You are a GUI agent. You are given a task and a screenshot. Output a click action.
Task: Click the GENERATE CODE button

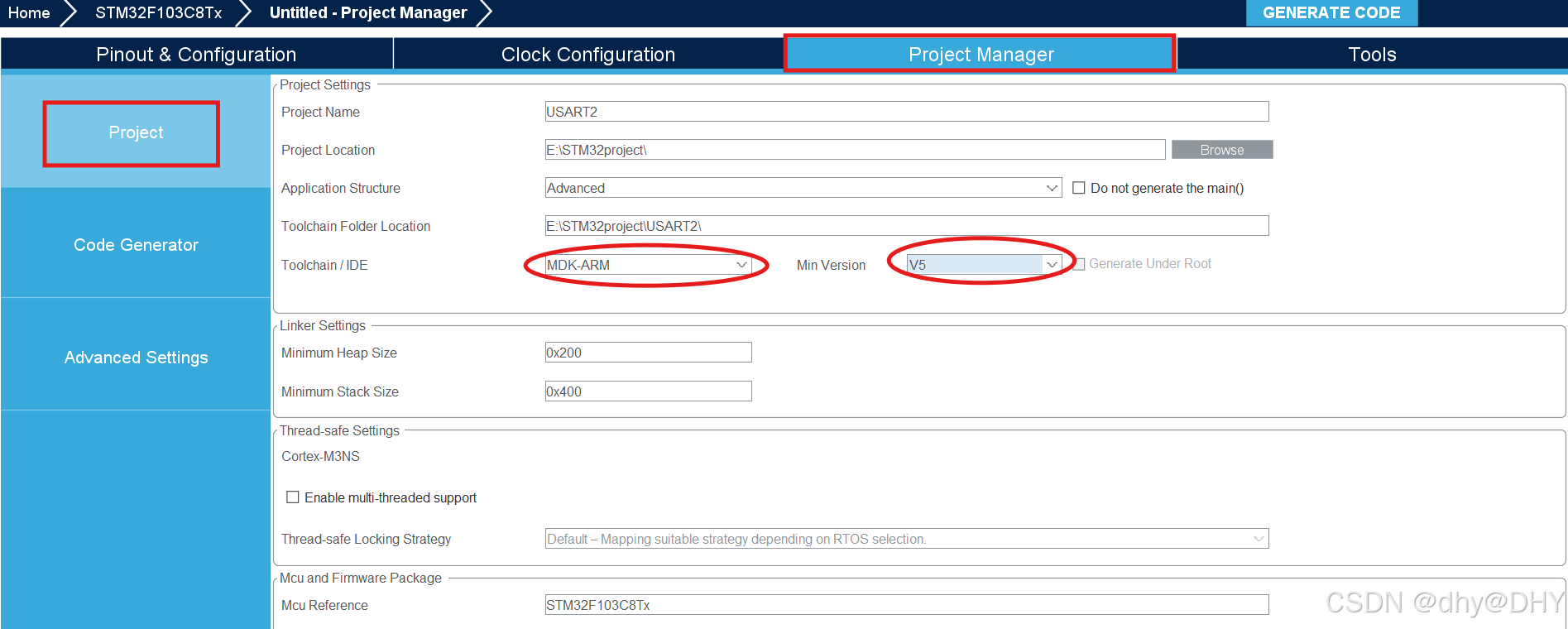1331,12
